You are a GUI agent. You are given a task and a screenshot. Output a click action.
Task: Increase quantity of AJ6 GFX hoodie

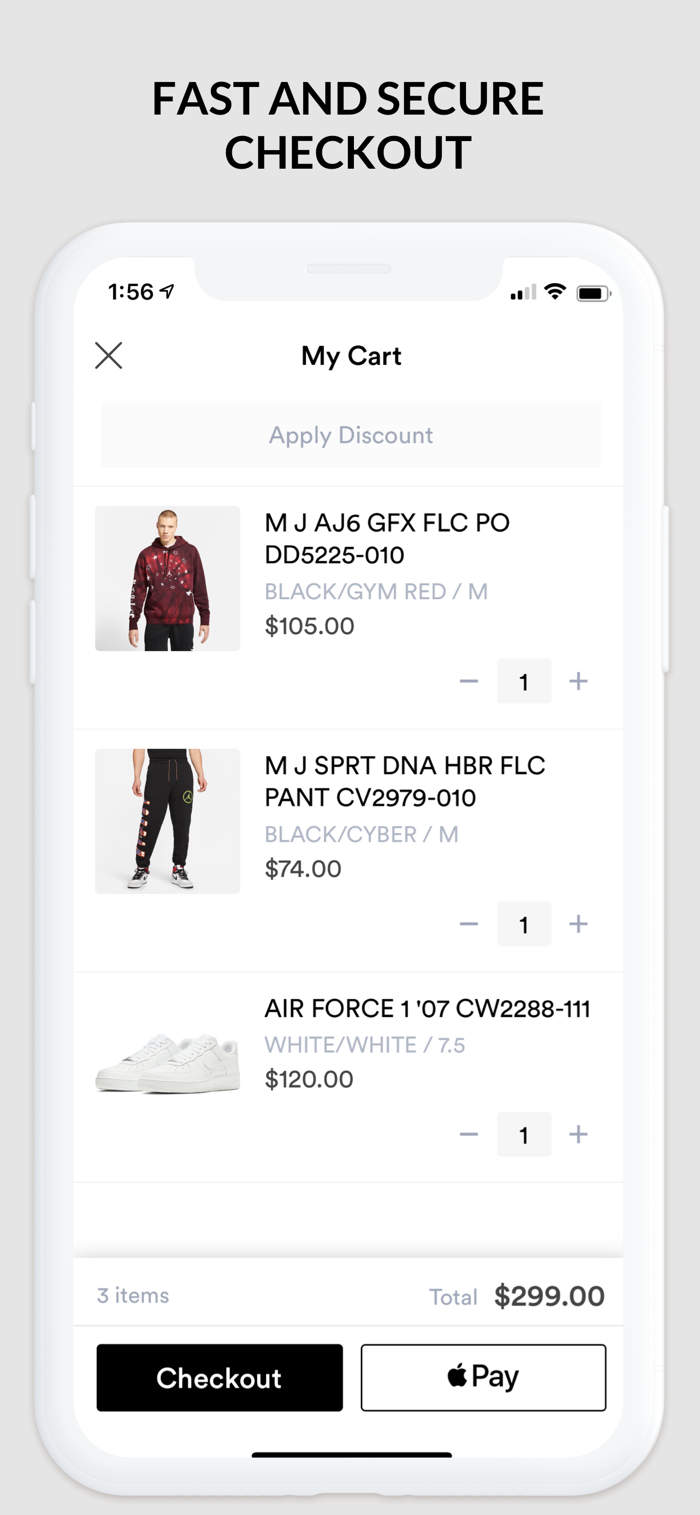click(x=578, y=681)
